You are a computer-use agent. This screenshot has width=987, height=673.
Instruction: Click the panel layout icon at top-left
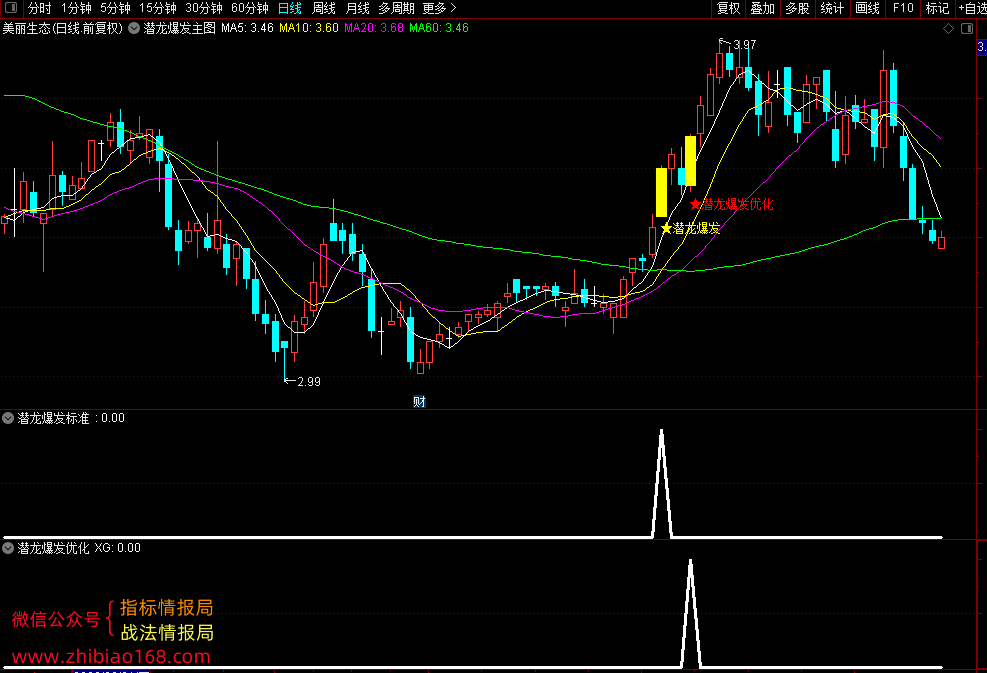[x=10, y=8]
